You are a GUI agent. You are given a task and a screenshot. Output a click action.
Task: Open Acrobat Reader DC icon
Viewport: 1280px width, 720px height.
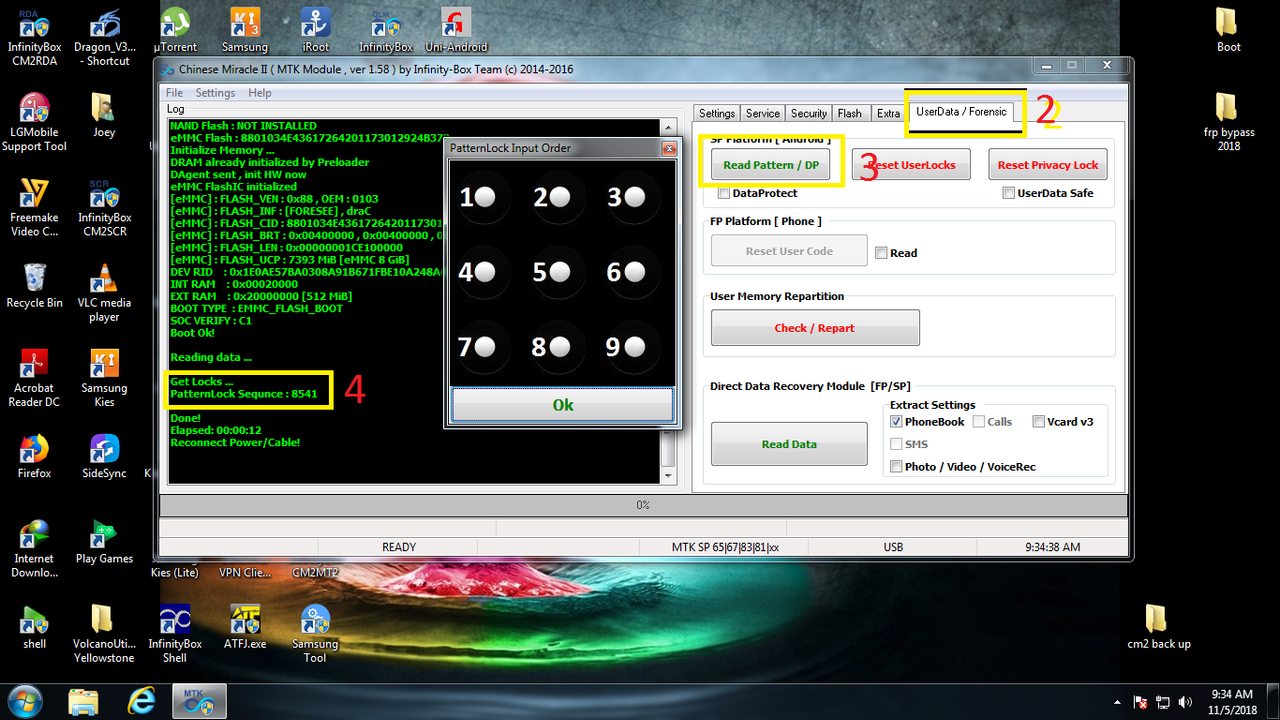coord(34,378)
